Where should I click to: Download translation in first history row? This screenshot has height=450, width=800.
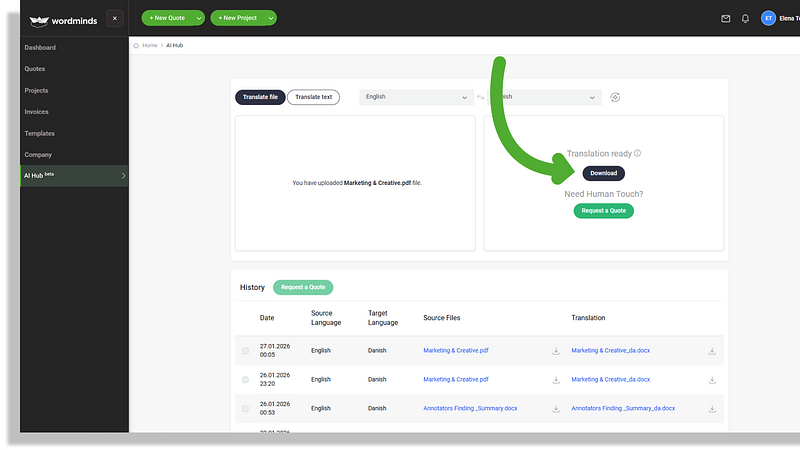tap(712, 351)
